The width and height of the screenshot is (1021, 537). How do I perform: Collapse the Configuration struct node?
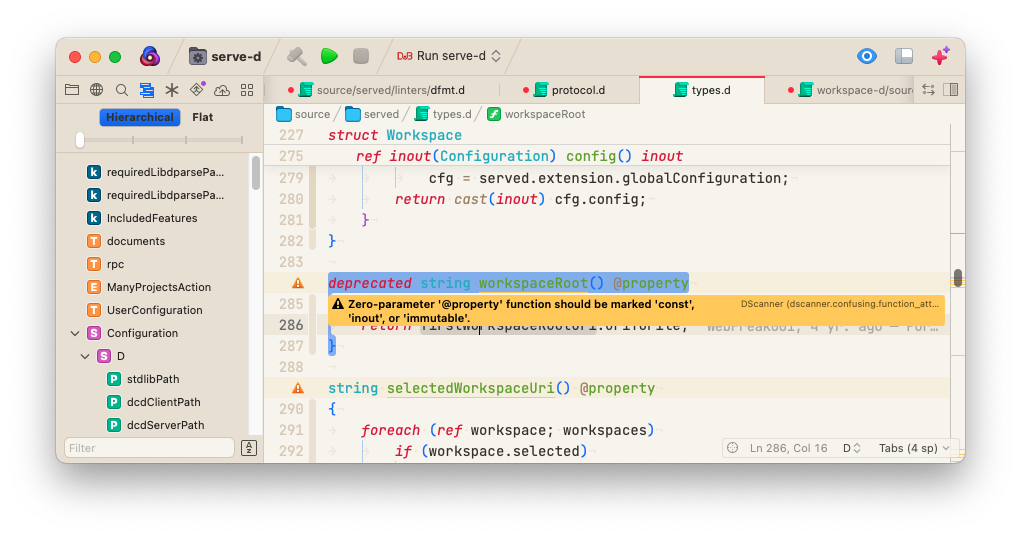tap(75, 333)
